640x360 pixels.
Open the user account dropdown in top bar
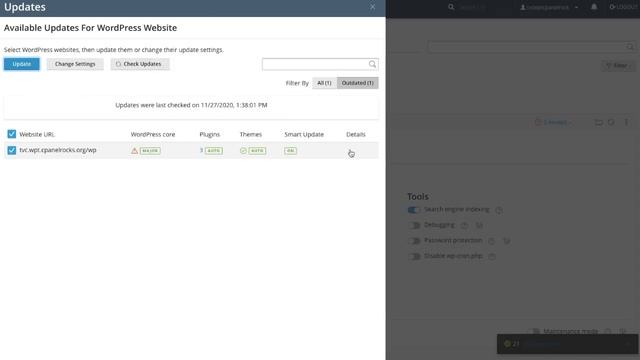[549, 7]
